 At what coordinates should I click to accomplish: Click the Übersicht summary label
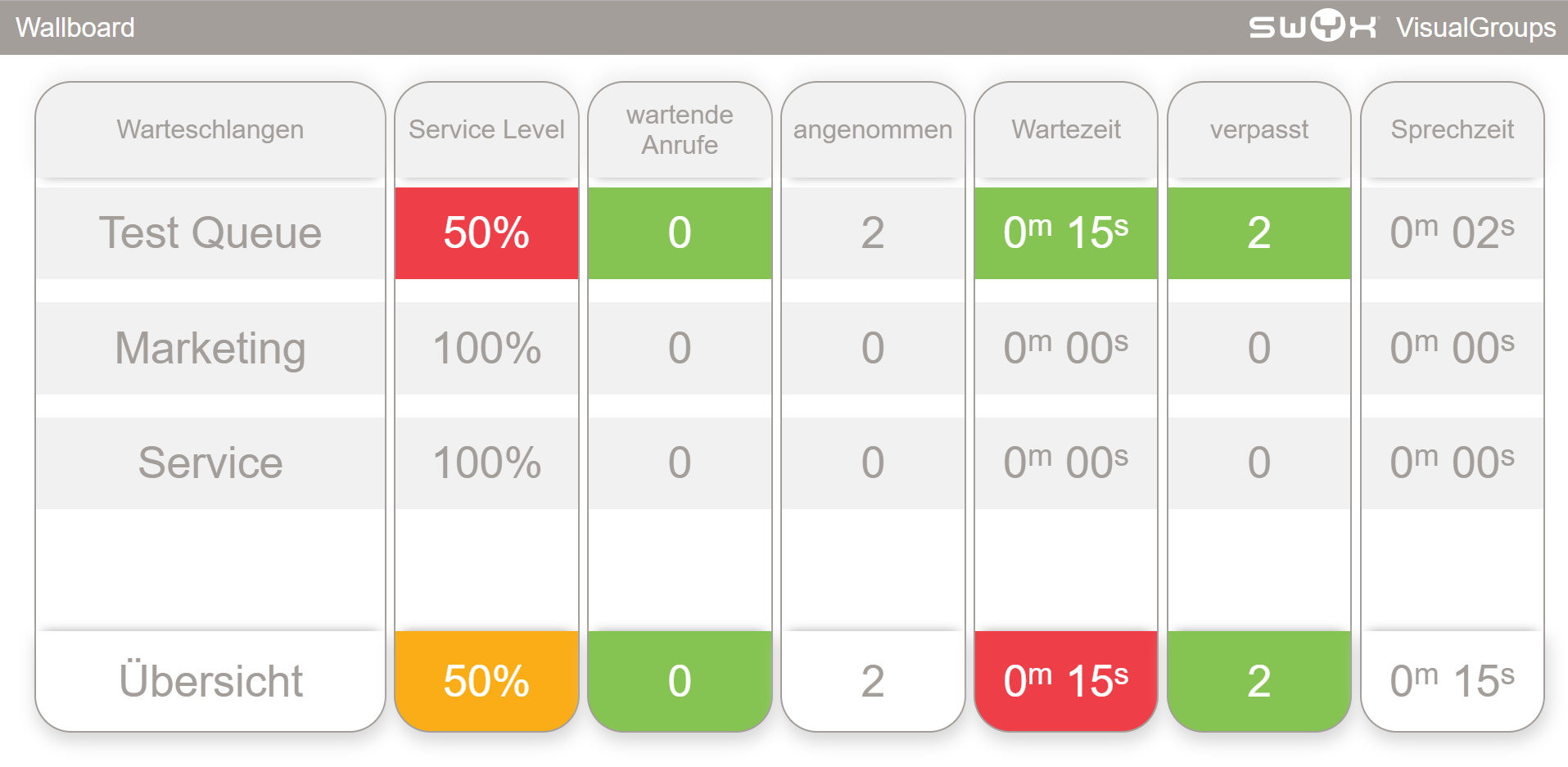point(210,681)
